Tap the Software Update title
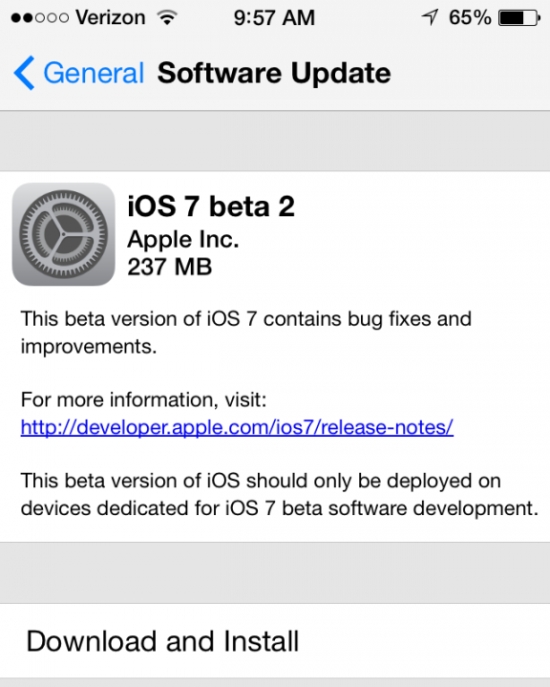Viewport: 550px width, 687px height. pos(274,73)
